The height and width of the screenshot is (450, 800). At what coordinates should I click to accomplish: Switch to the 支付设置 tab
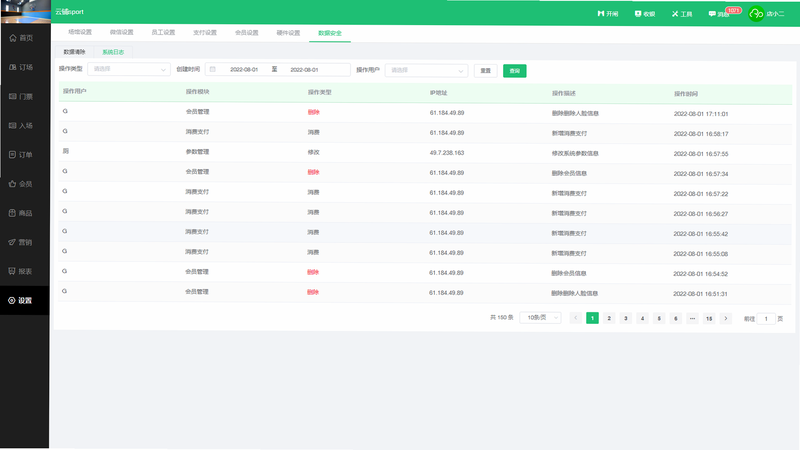click(x=205, y=33)
